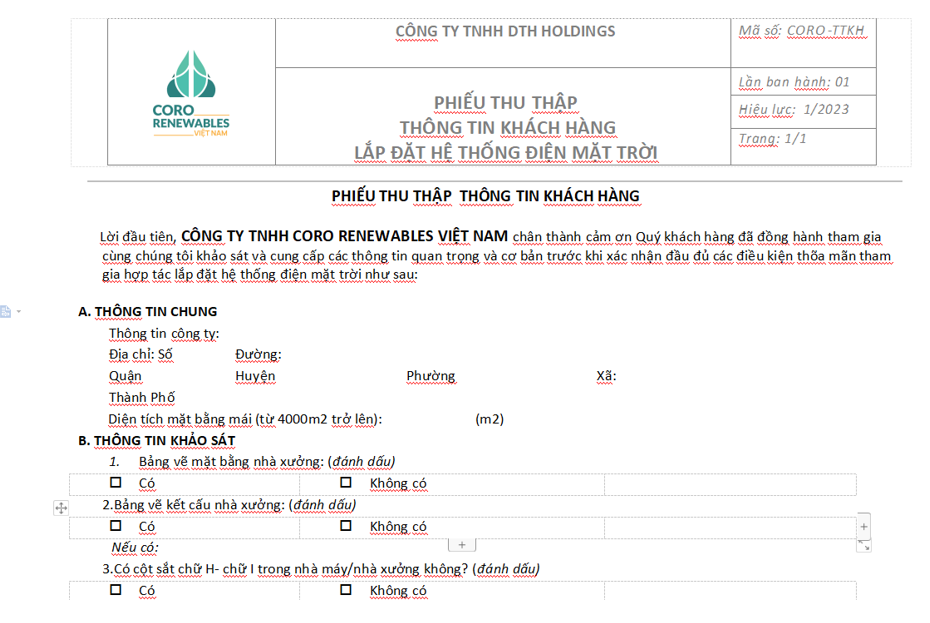930x623 pixels.
Task: Click the 'Địa chỉ: Số' field label
Action: pos(141,355)
